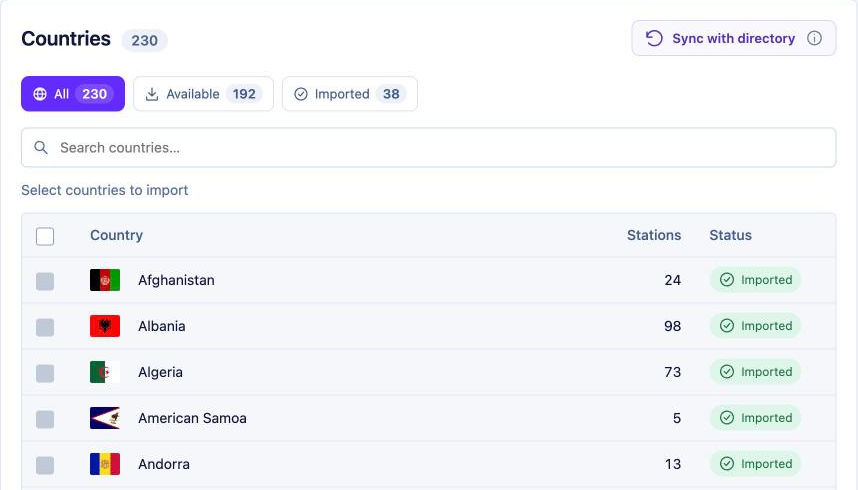The height and width of the screenshot is (490, 858).
Task: Click the Albania flag icon
Action: pyautogui.click(x=105, y=326)
